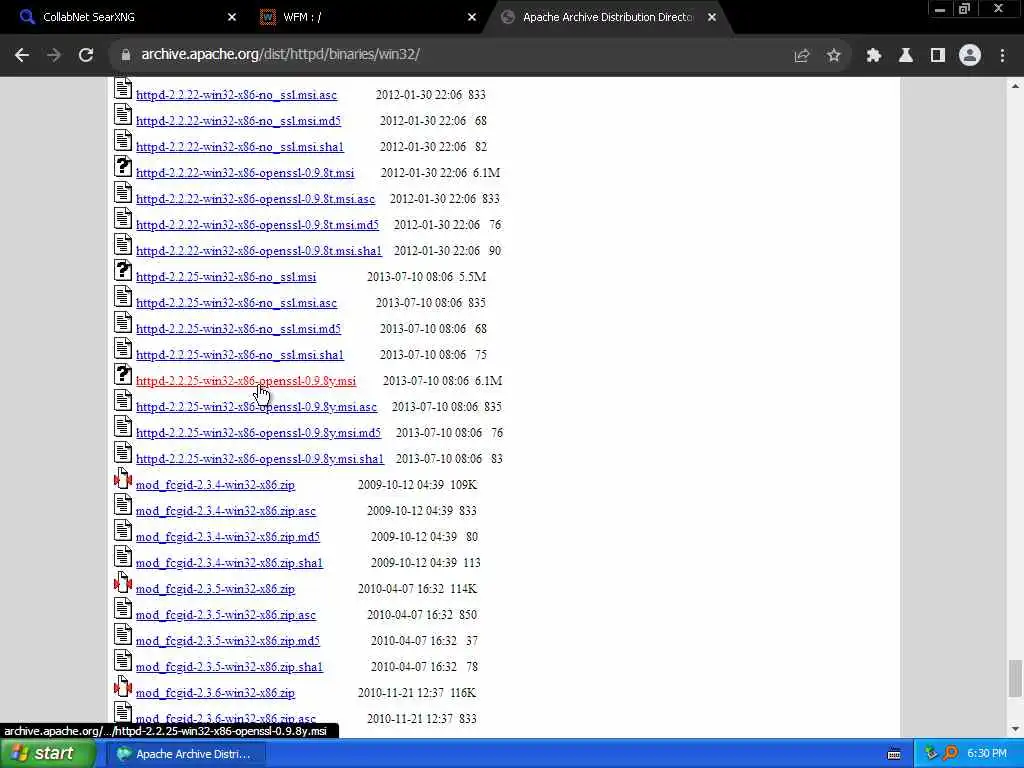Reload the Apache archive page
This screenshot has height=768, width=1024.
[86, 56]
